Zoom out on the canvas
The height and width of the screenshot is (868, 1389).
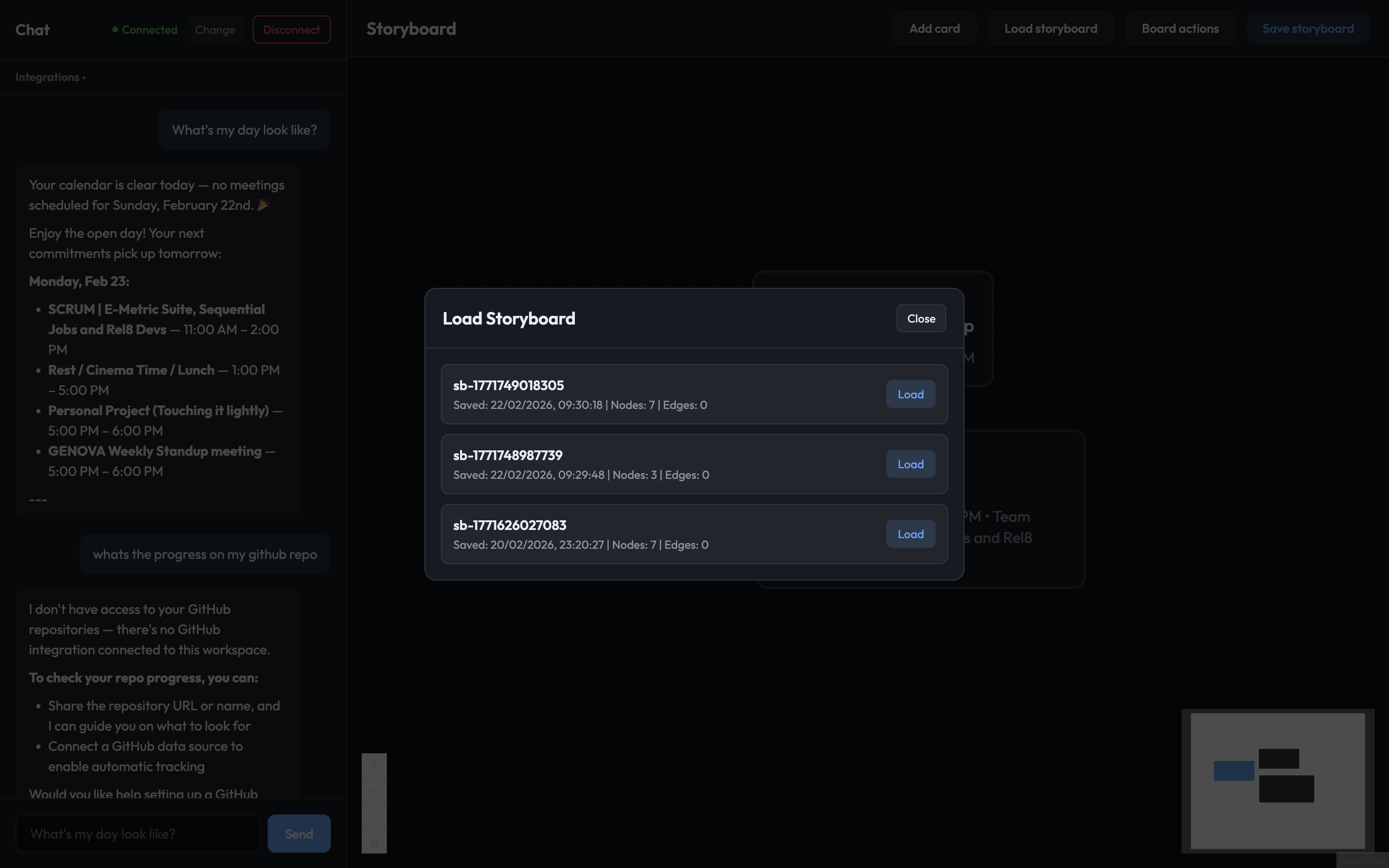[x=374, y=790]
